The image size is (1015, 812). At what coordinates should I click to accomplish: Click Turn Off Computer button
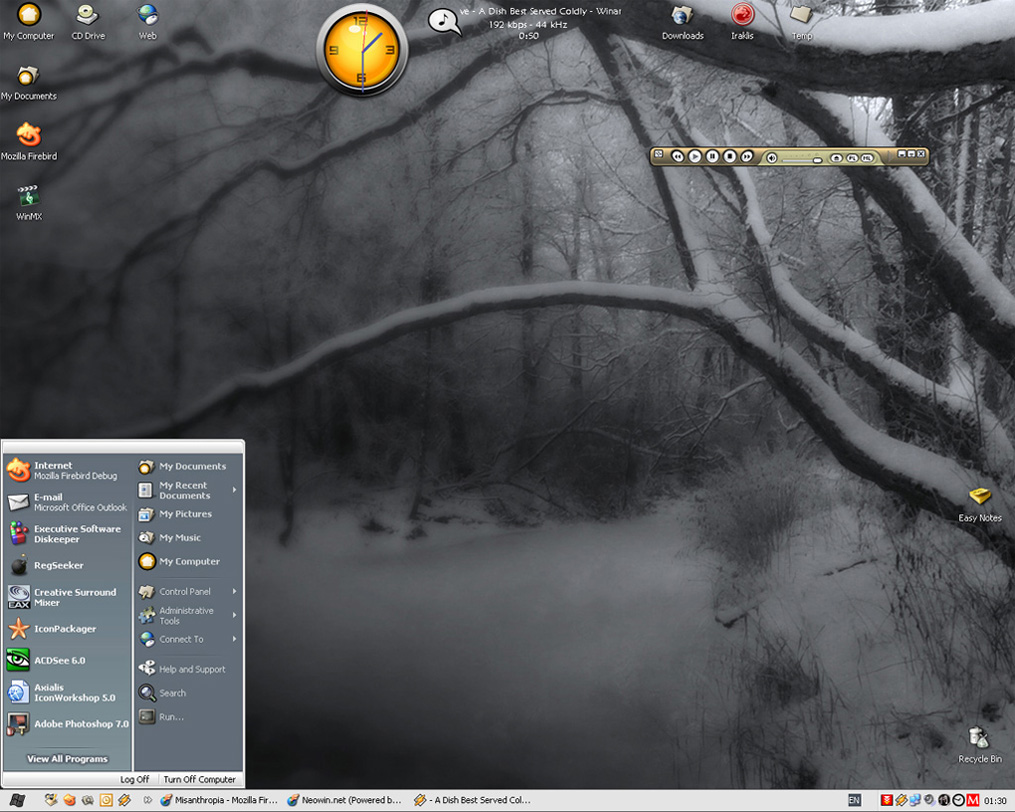coord(199,779)
